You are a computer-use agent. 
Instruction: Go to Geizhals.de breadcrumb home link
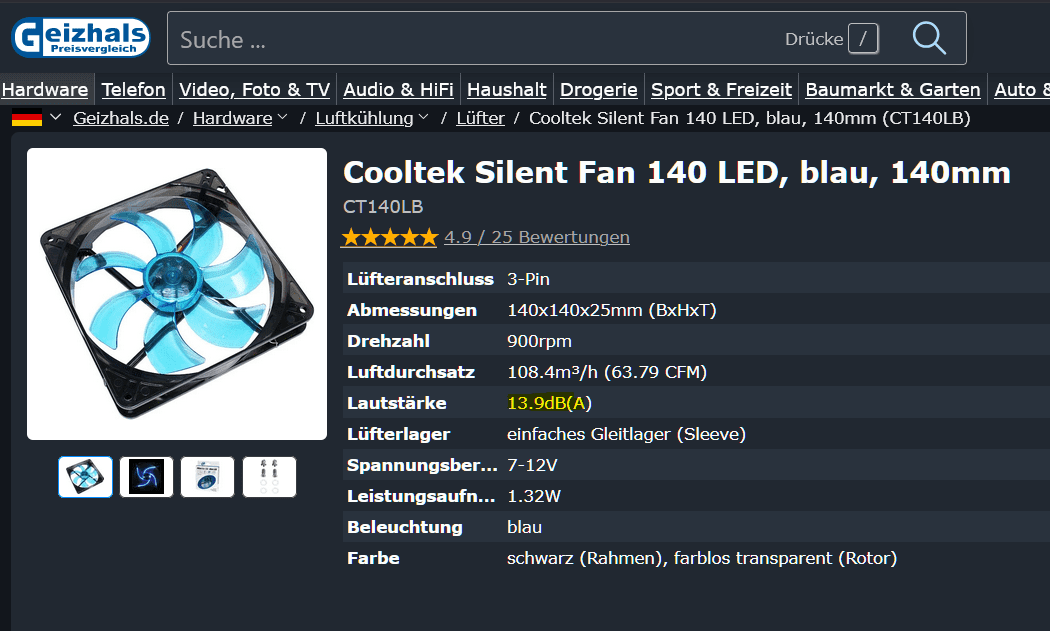coord(121,118)
